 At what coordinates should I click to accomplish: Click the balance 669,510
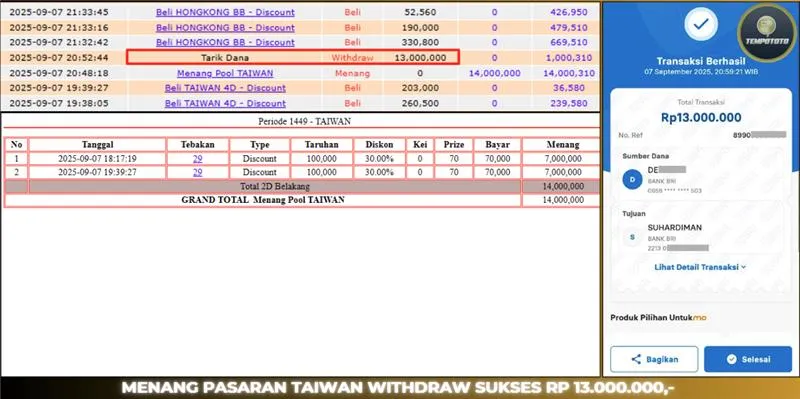(569, 42)
